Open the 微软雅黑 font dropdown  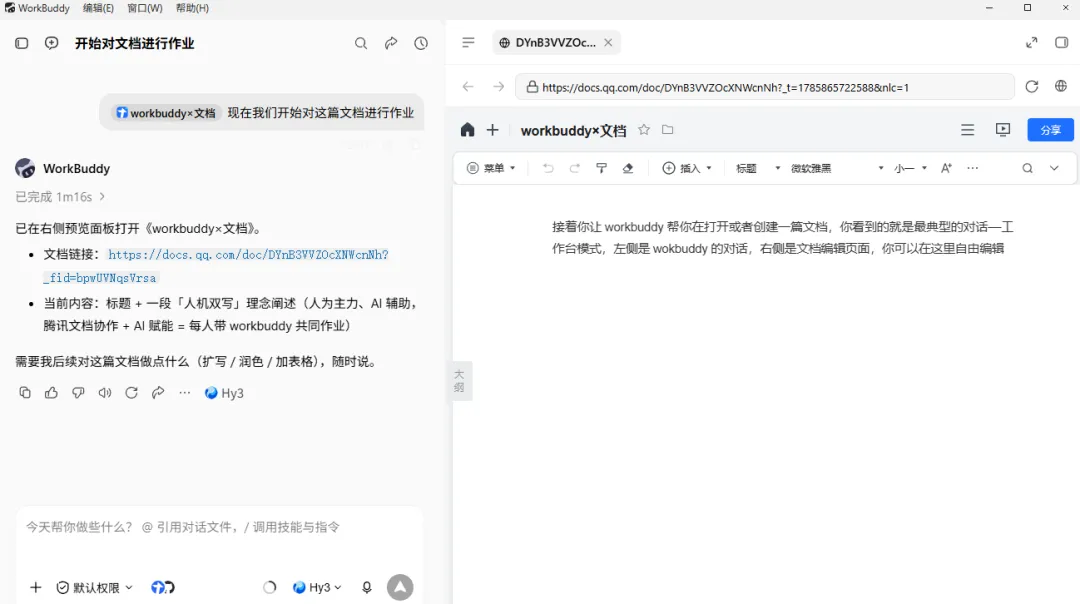(837, 168)
